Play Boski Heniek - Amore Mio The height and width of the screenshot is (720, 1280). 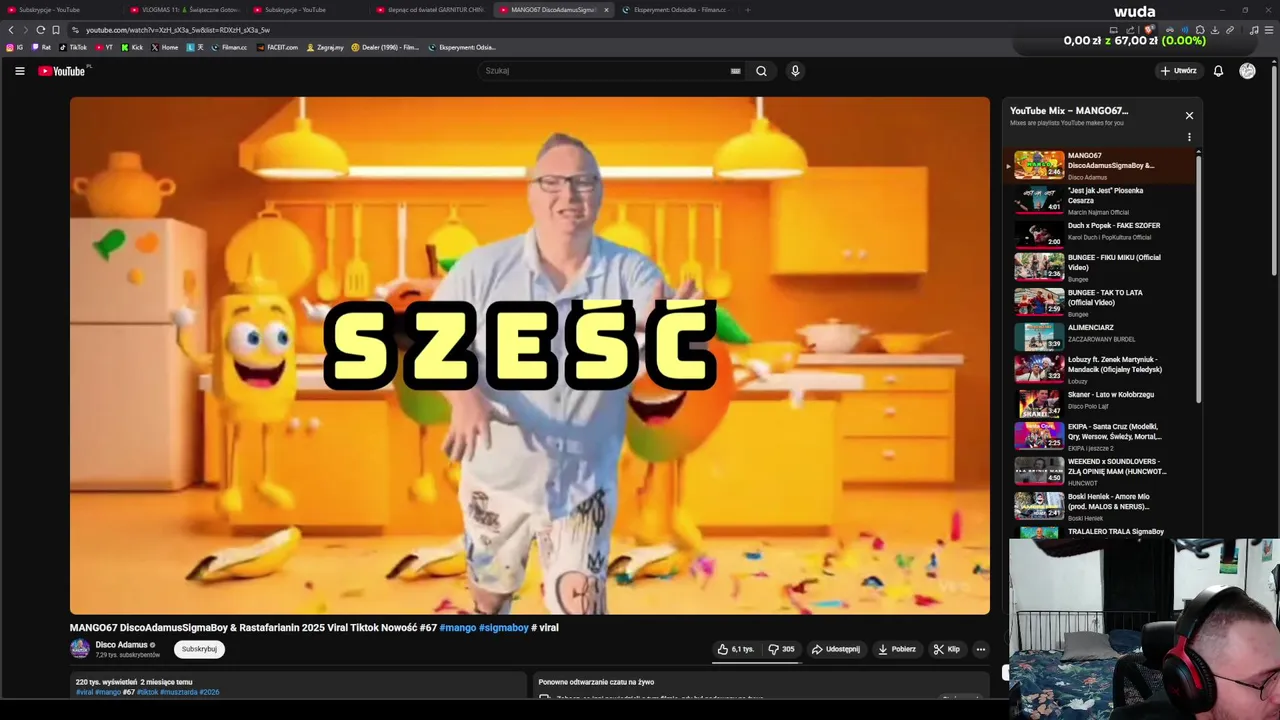click(x=1100, y=505)
